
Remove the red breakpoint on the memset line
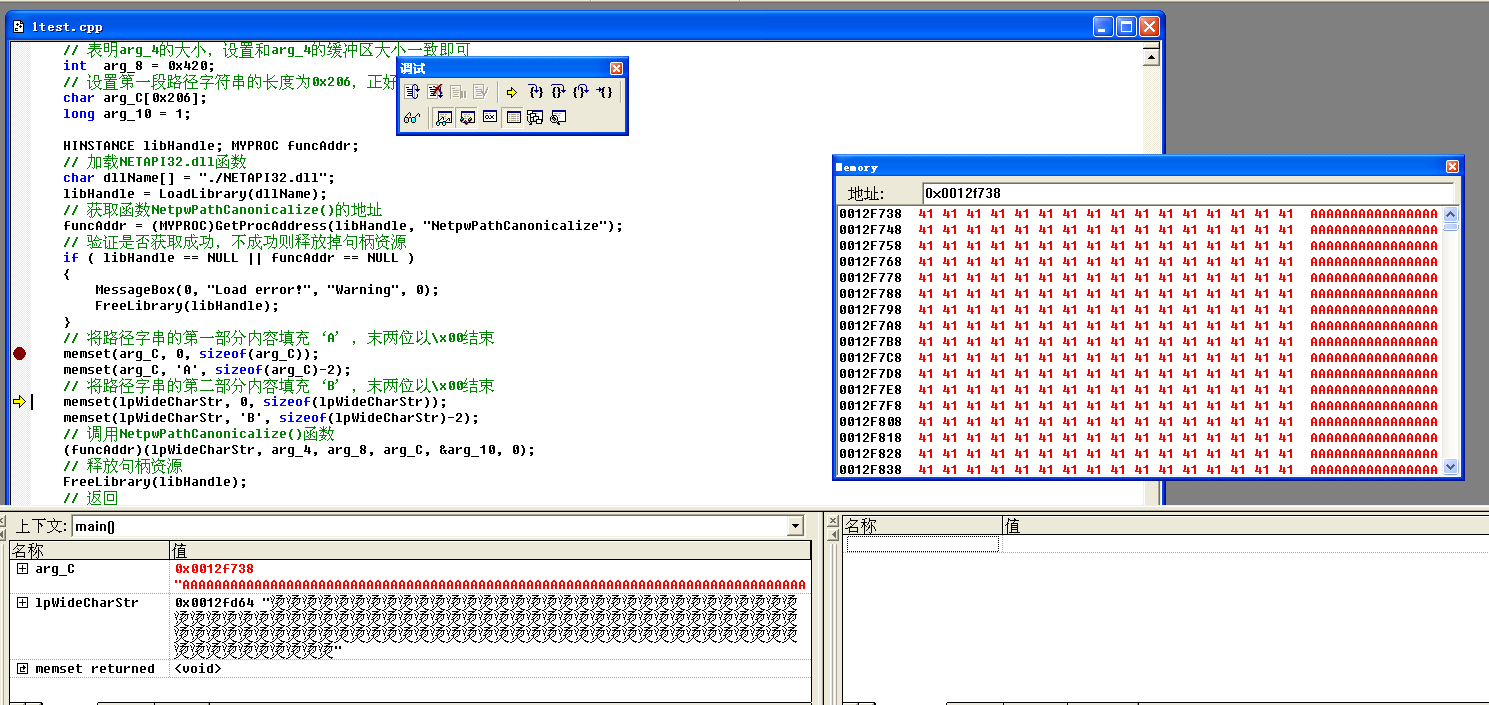coord(19,354)
